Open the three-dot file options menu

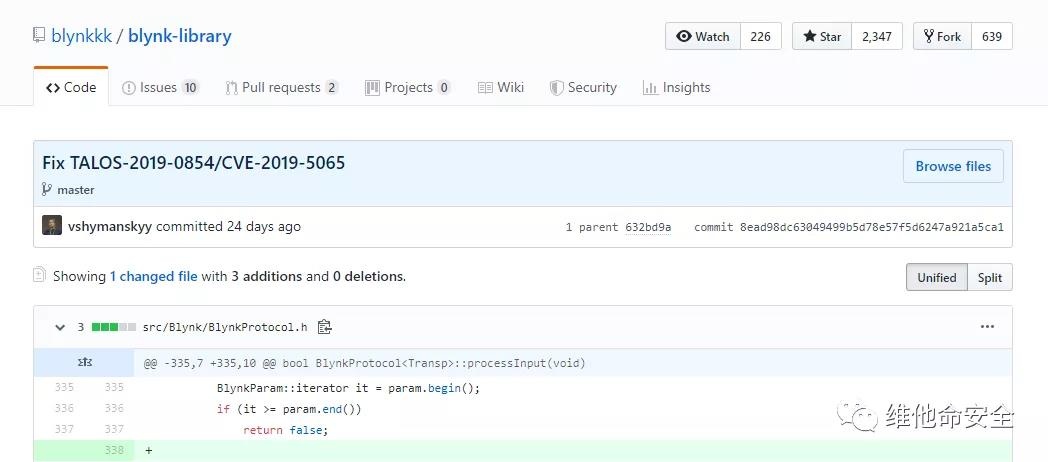click(987, 327)
